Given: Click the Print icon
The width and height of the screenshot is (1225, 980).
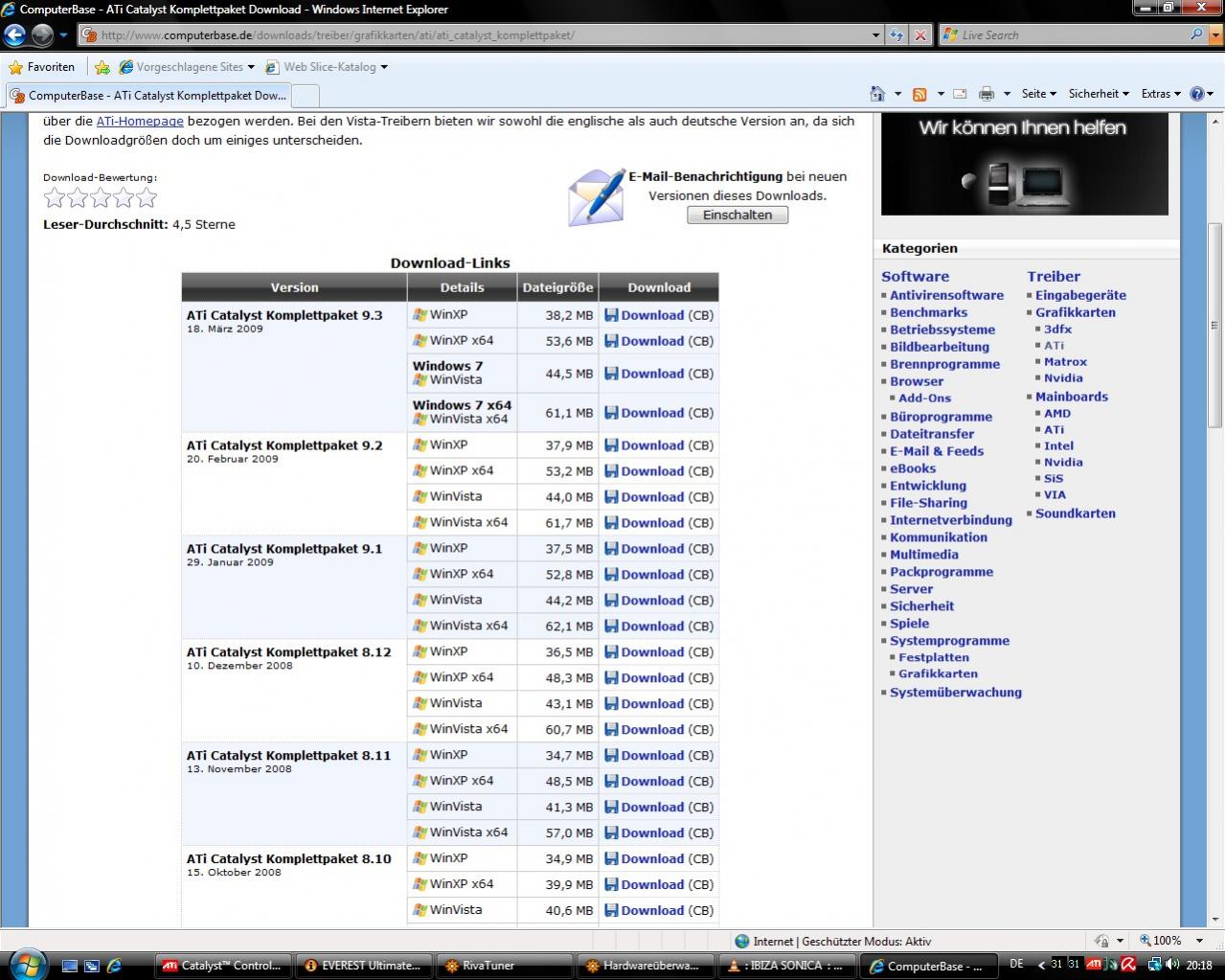Looking at the screenshot, I should tap(987, 94).
